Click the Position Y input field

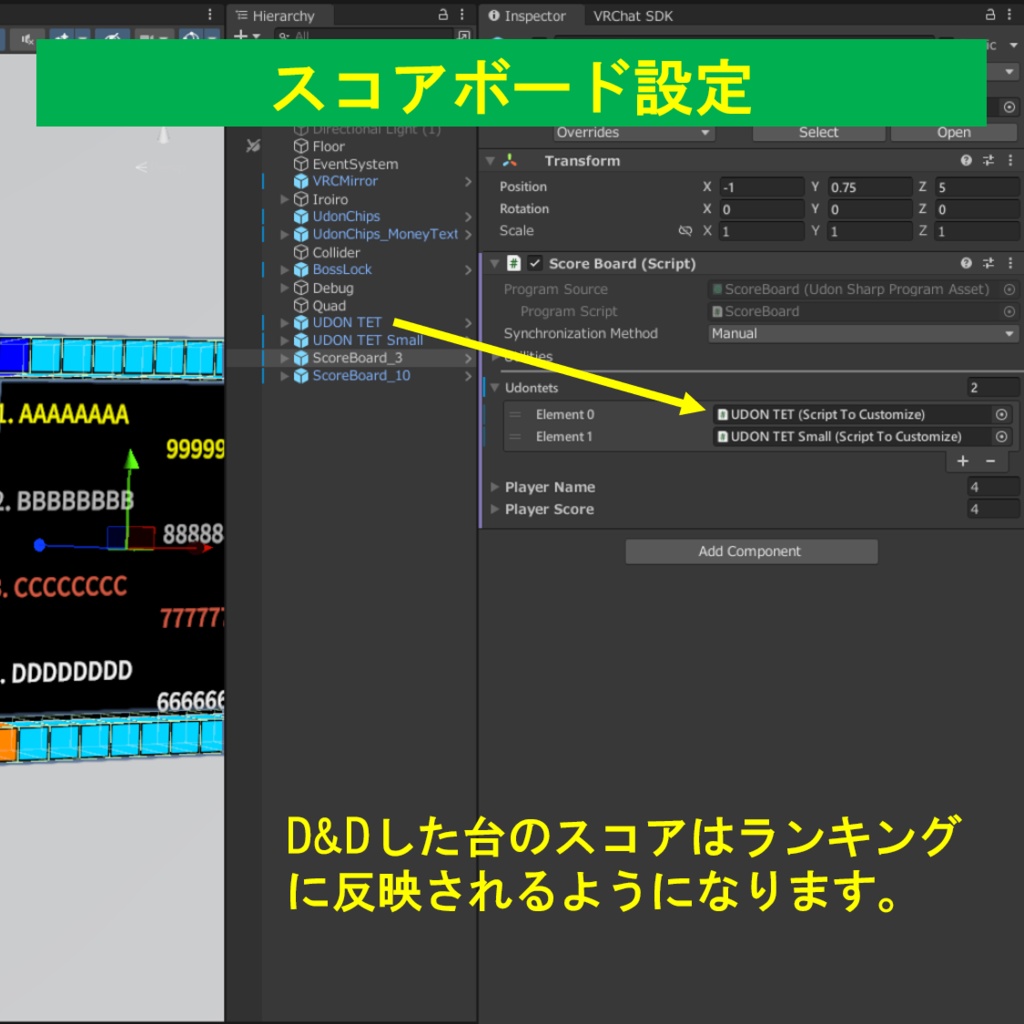tap(870, 187)
